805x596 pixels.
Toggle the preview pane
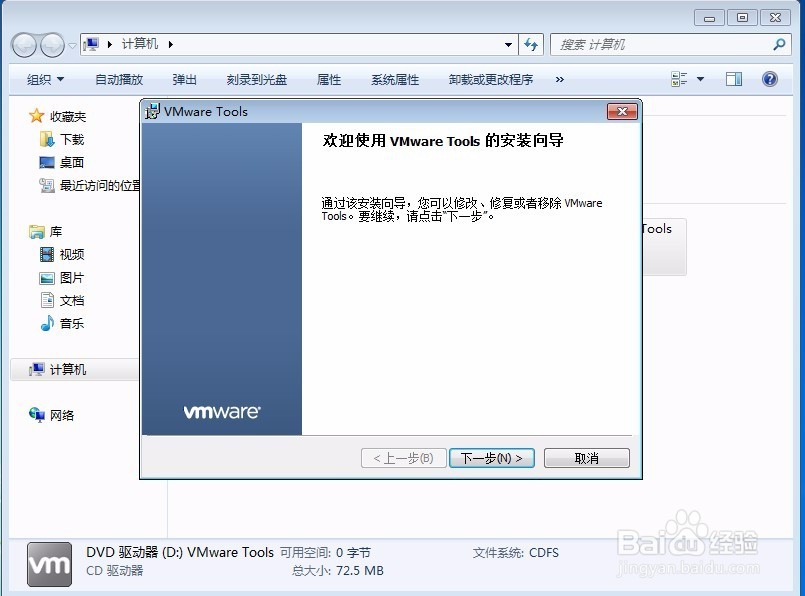734,79
